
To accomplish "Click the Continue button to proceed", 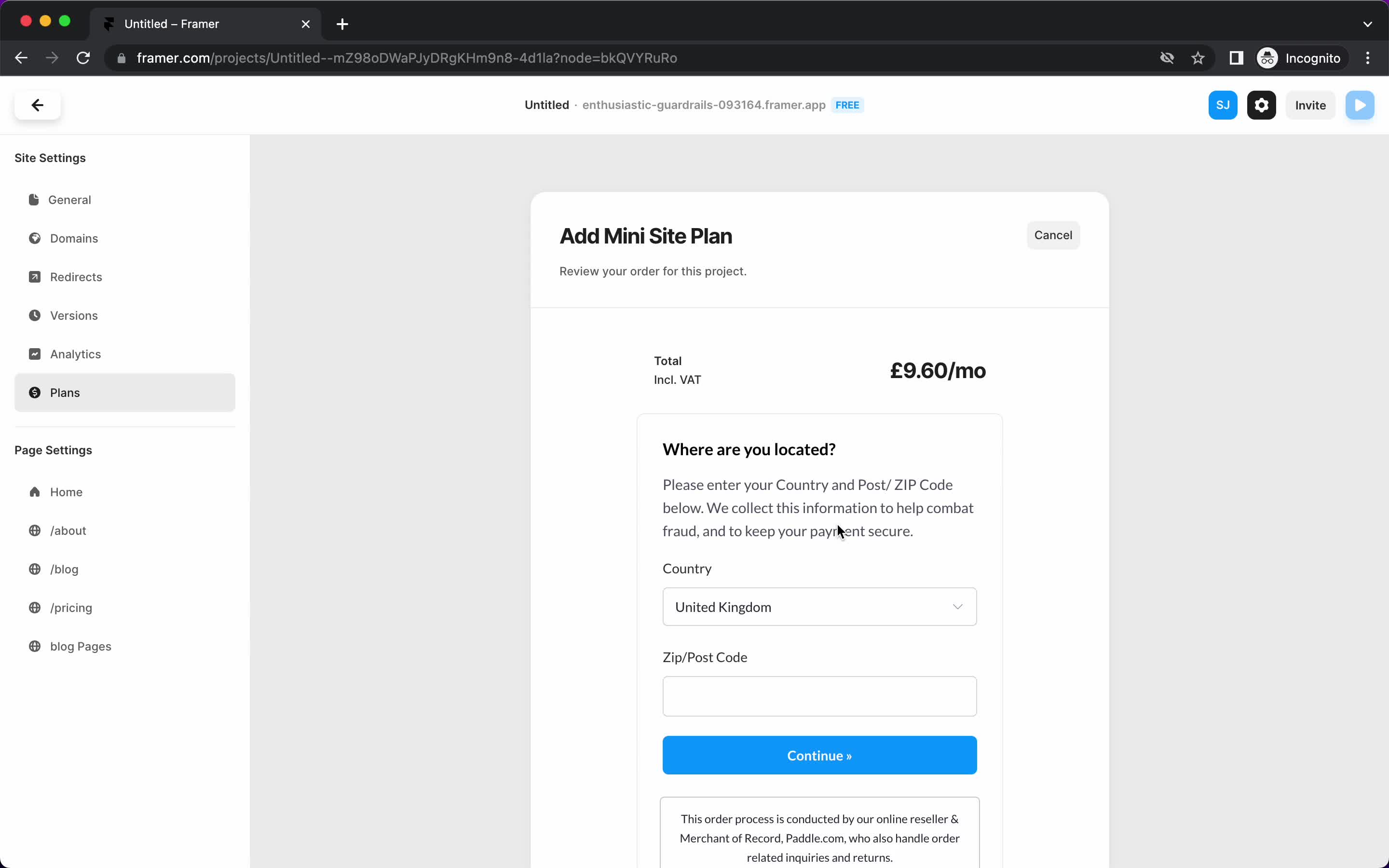I will (819, 755).
